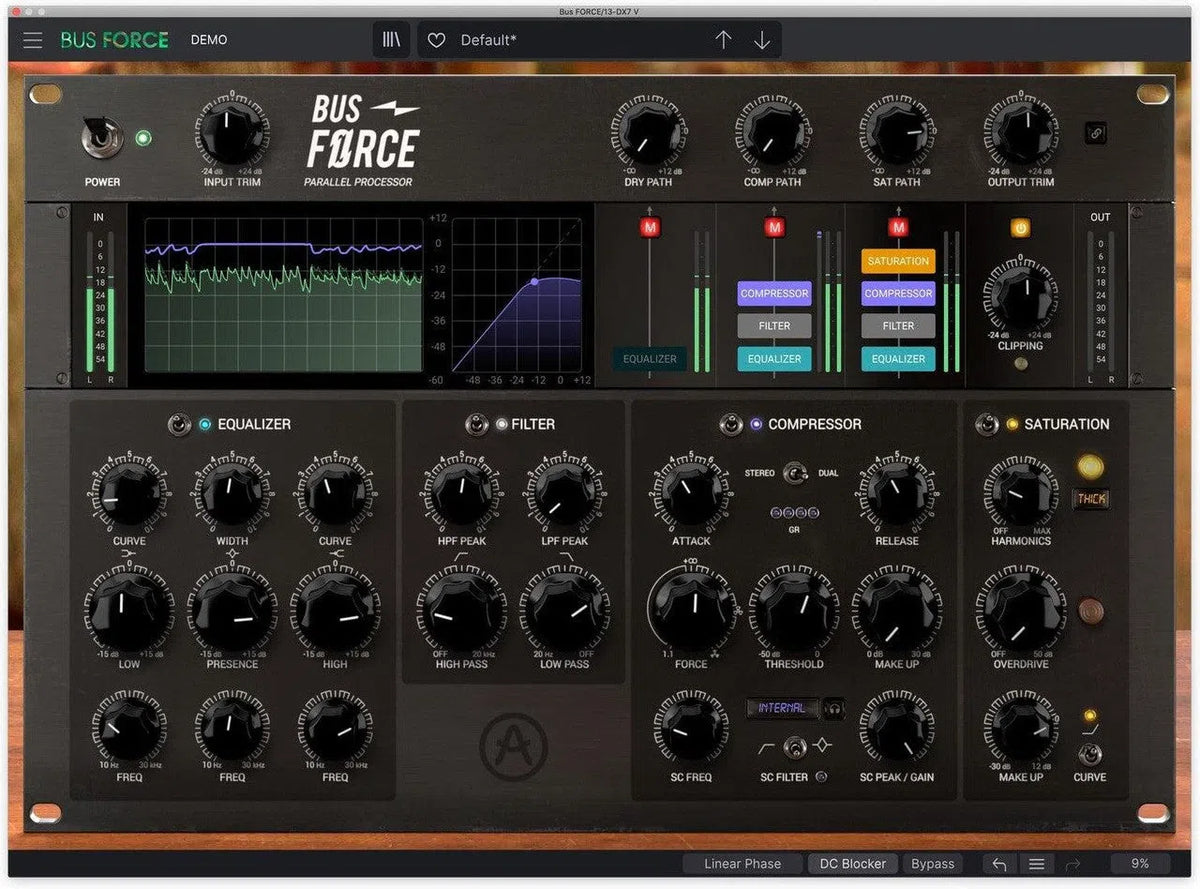The width and height of the screenshot is (1200, 889).
Task: Click the Bypass button in bottom bar
Action: tap(932, 863)
